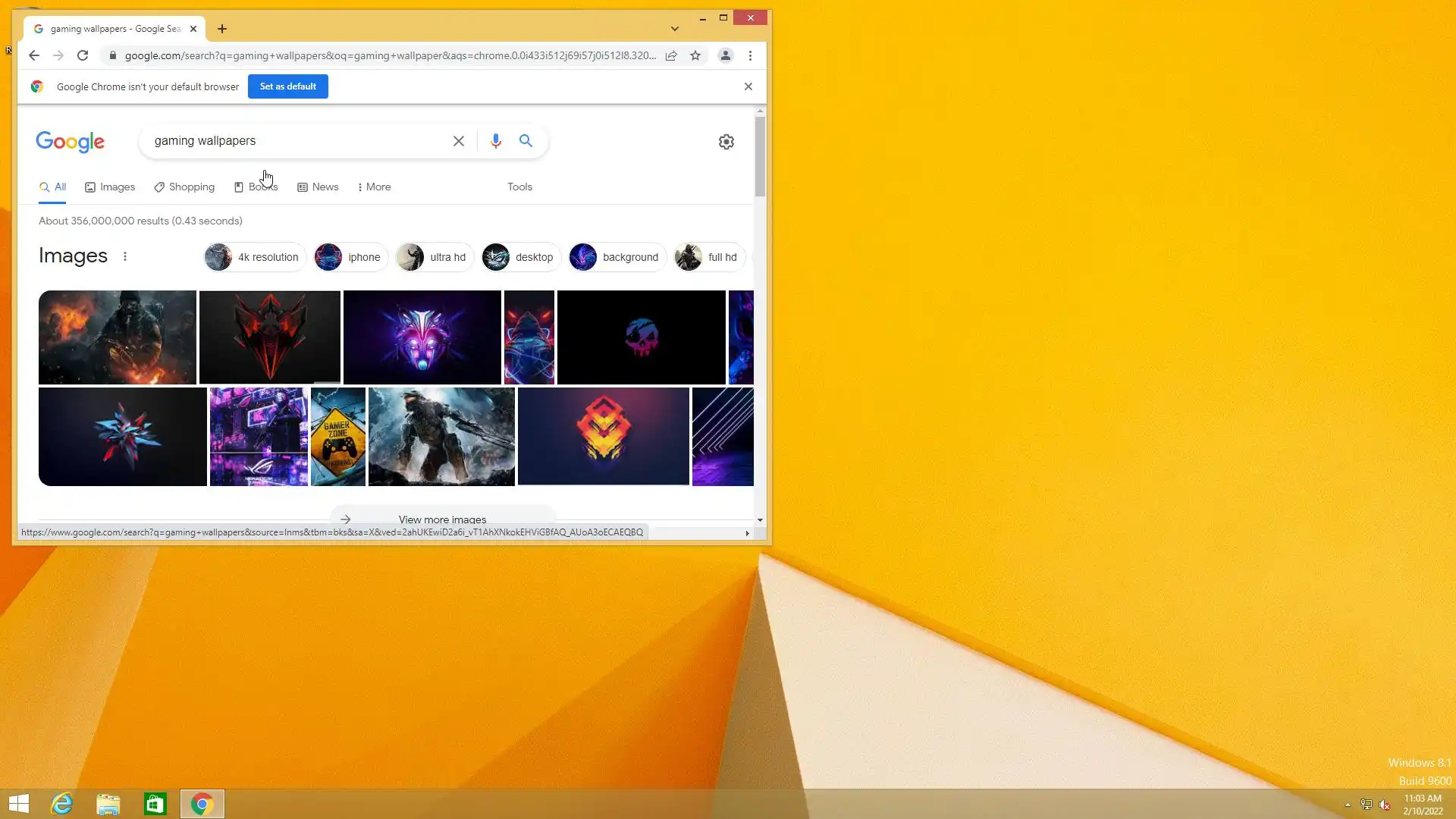This screenshot has width=1456, height=819.
Task: Click the blue search magnifier icon
Action: [x=526, y=141]
